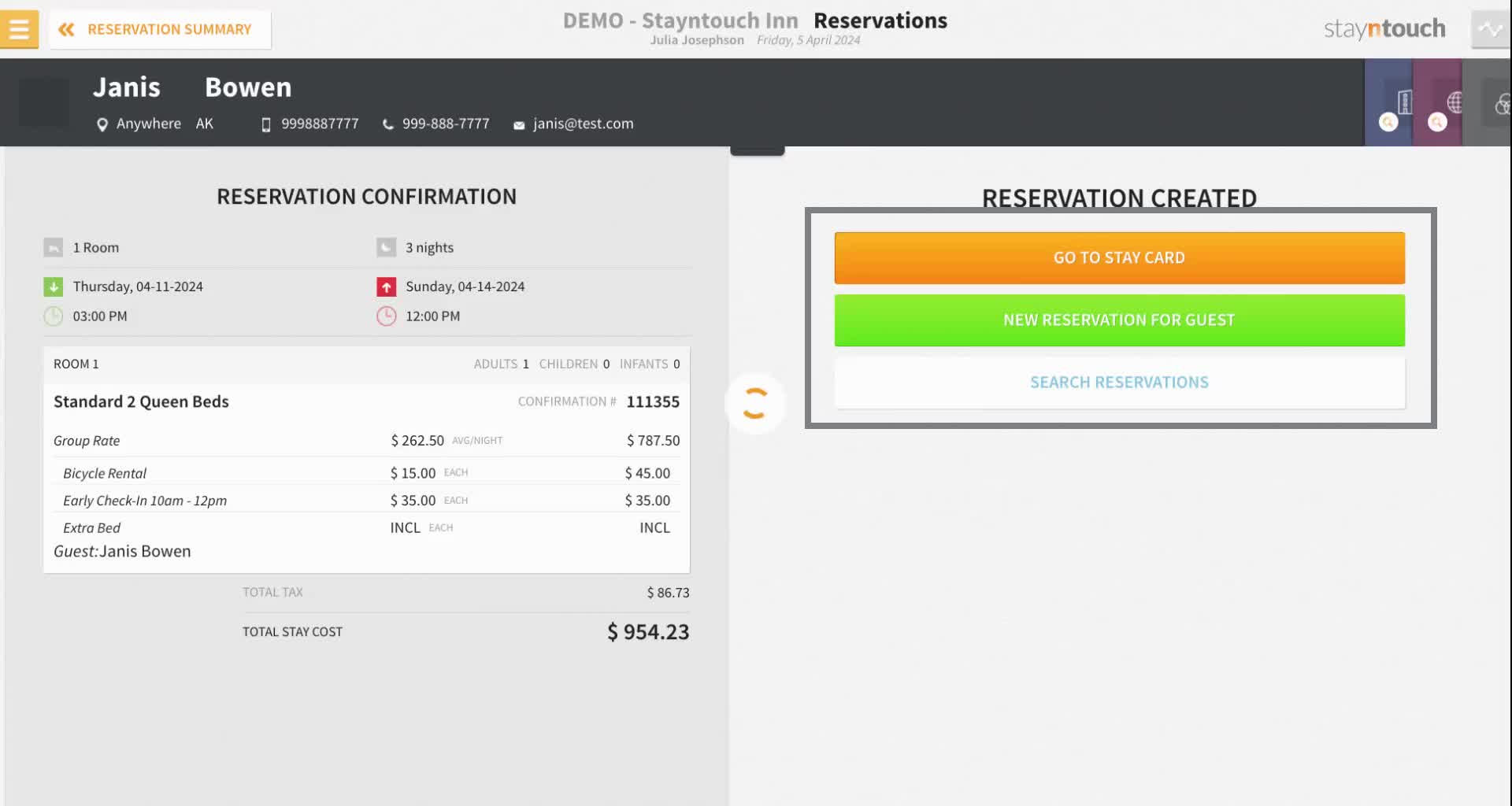Click mobile number 9998887777
This screenshot has height=806, width=1512.
[x=320, y=124]
